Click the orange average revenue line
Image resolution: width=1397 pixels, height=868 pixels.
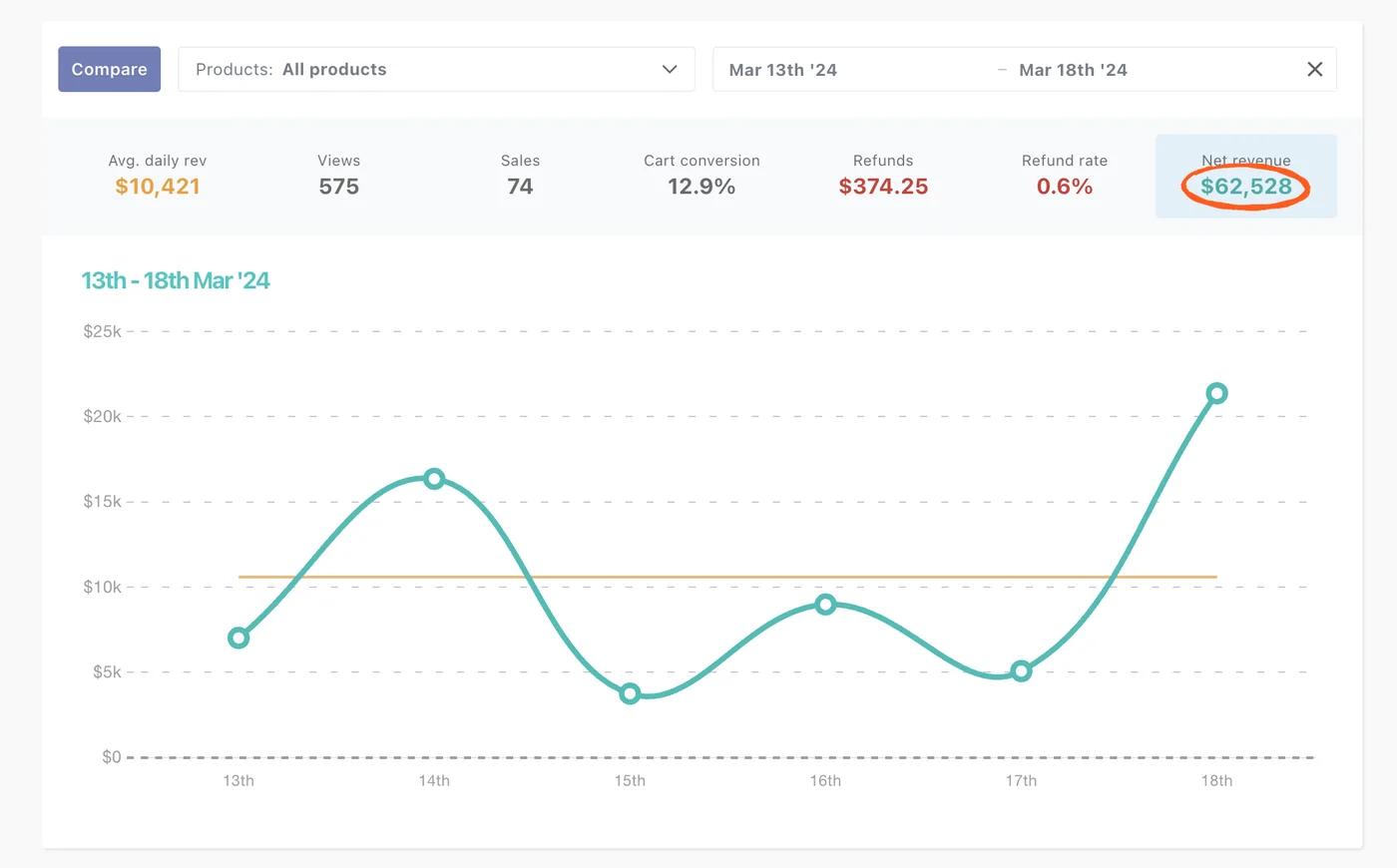(727, 577)
